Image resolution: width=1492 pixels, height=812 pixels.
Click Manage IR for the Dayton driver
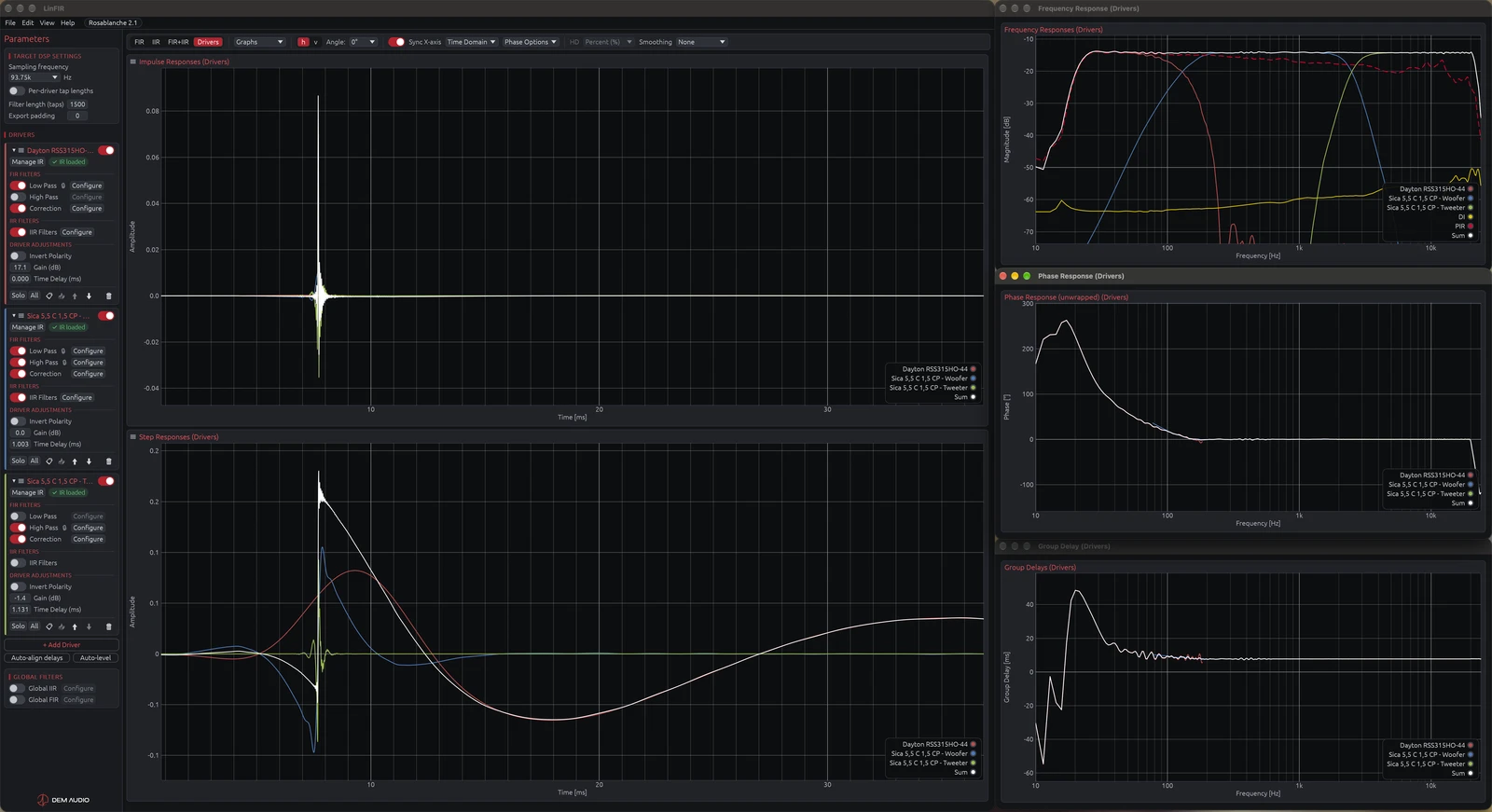pyautogui.click(x=27, y=162)
